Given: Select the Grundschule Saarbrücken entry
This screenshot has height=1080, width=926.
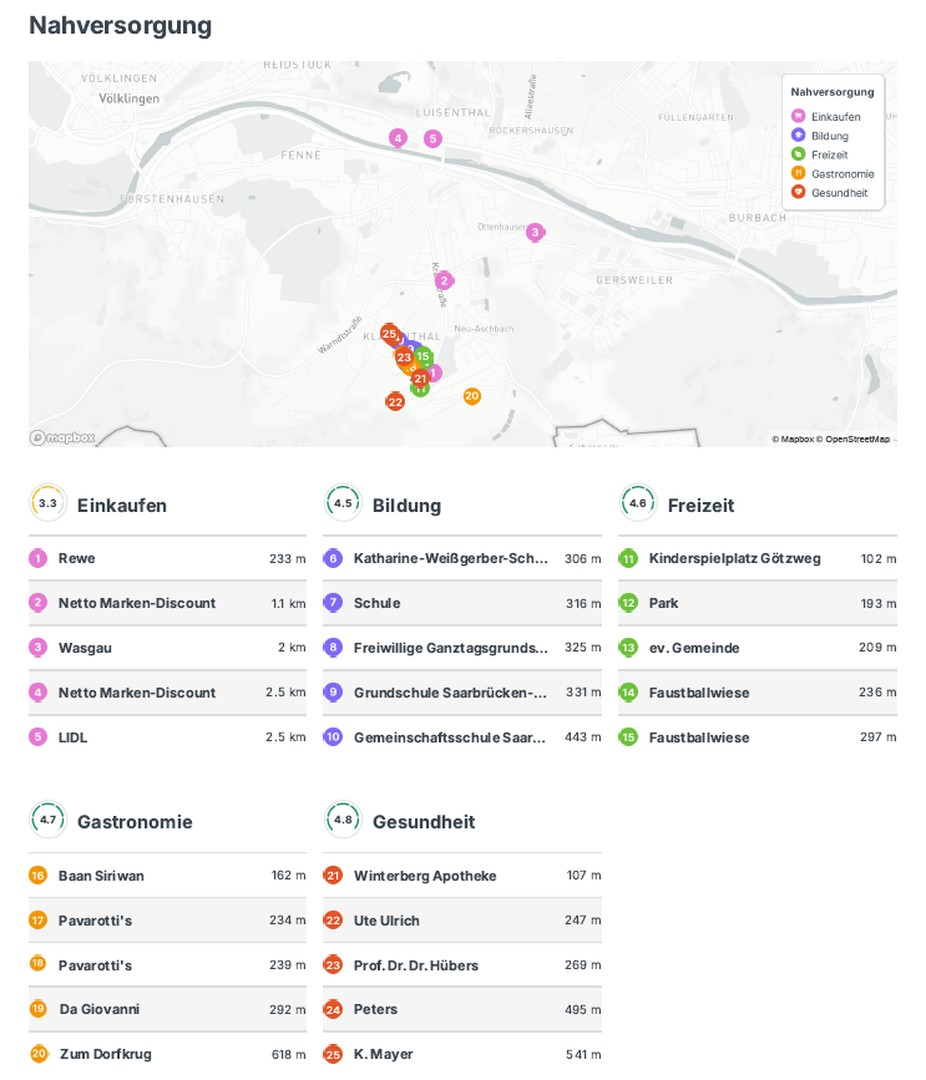Looking at the screenshot, I should click(462, 692).
